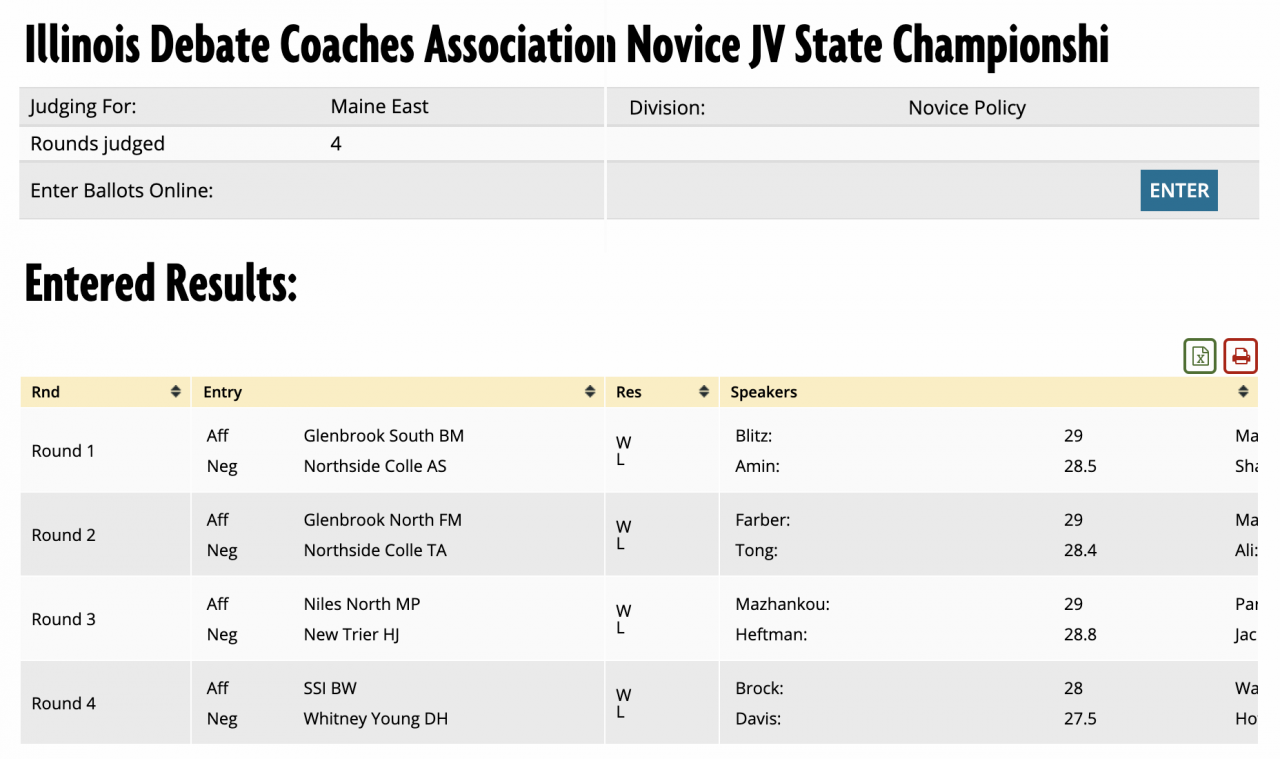Download results as Excel spreadsheet
1280x759 pixels.
[1200, 356]
